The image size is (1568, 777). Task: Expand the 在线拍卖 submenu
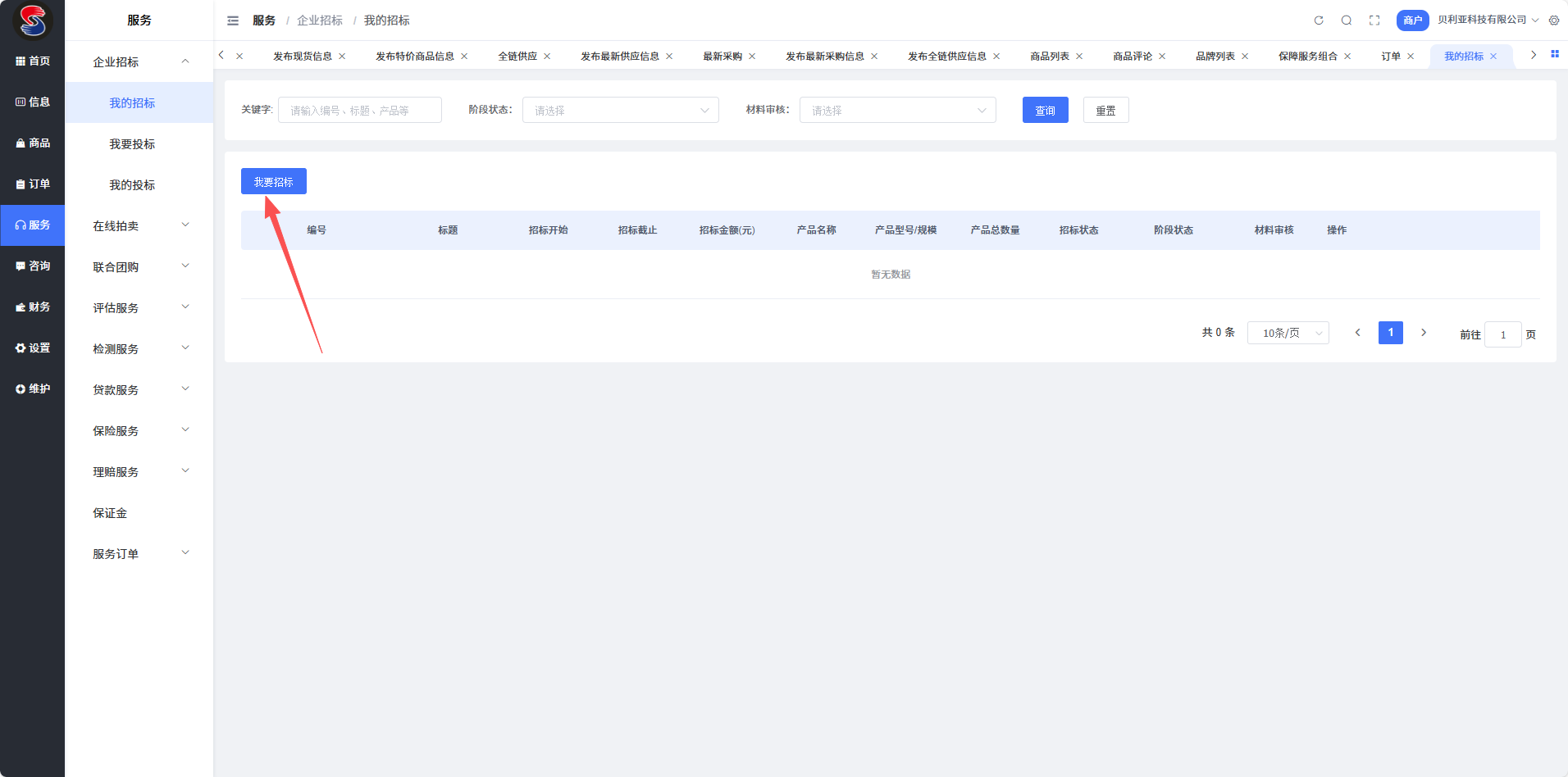click(x=139, y=225)
